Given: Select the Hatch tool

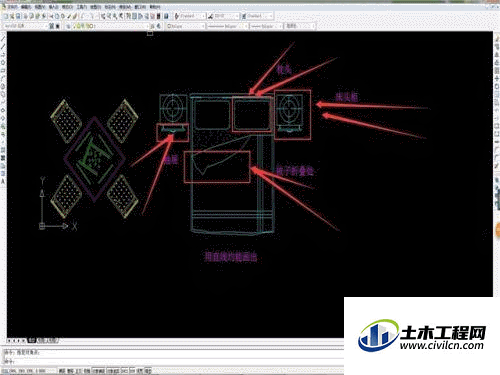Looking at the screenshot, I should coord(3,149).
